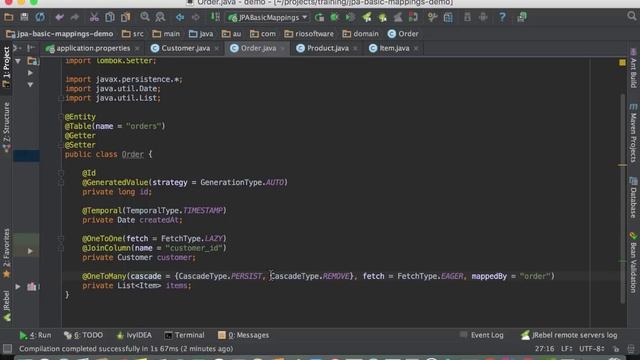Screen dimensions: 640x360
Task: Toggle the Maven Projects side panel
Action: 633,133
